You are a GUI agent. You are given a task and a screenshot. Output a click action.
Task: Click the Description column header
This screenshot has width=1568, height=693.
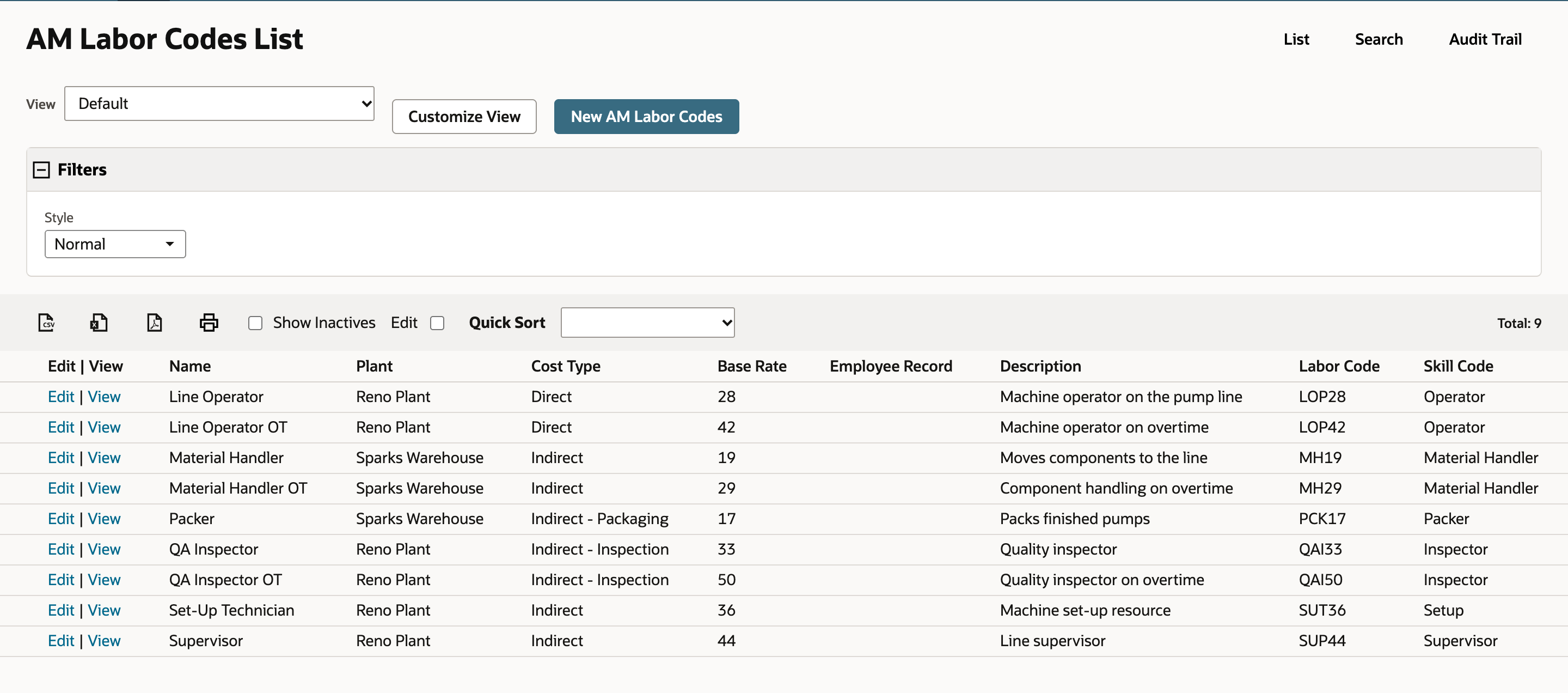[x=1040, y=367]
